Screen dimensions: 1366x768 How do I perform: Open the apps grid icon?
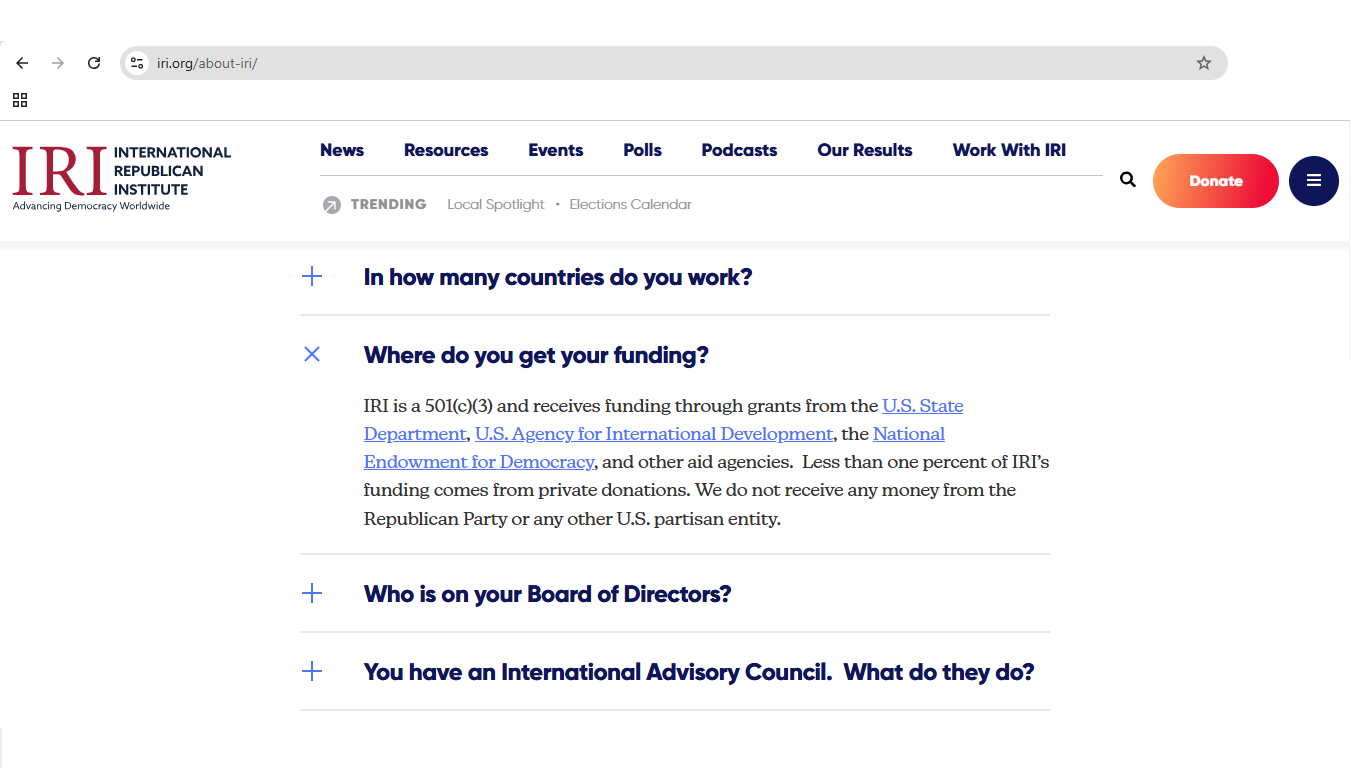(x=20, y=100)
